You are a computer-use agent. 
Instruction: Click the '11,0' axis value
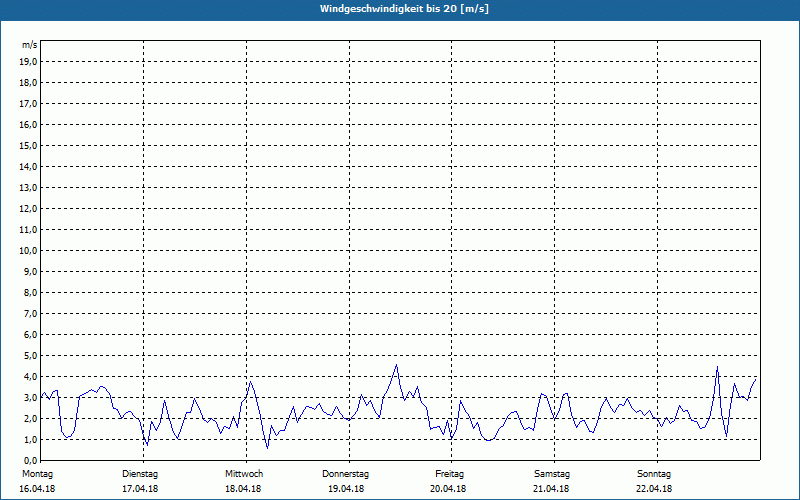point(28,230)
